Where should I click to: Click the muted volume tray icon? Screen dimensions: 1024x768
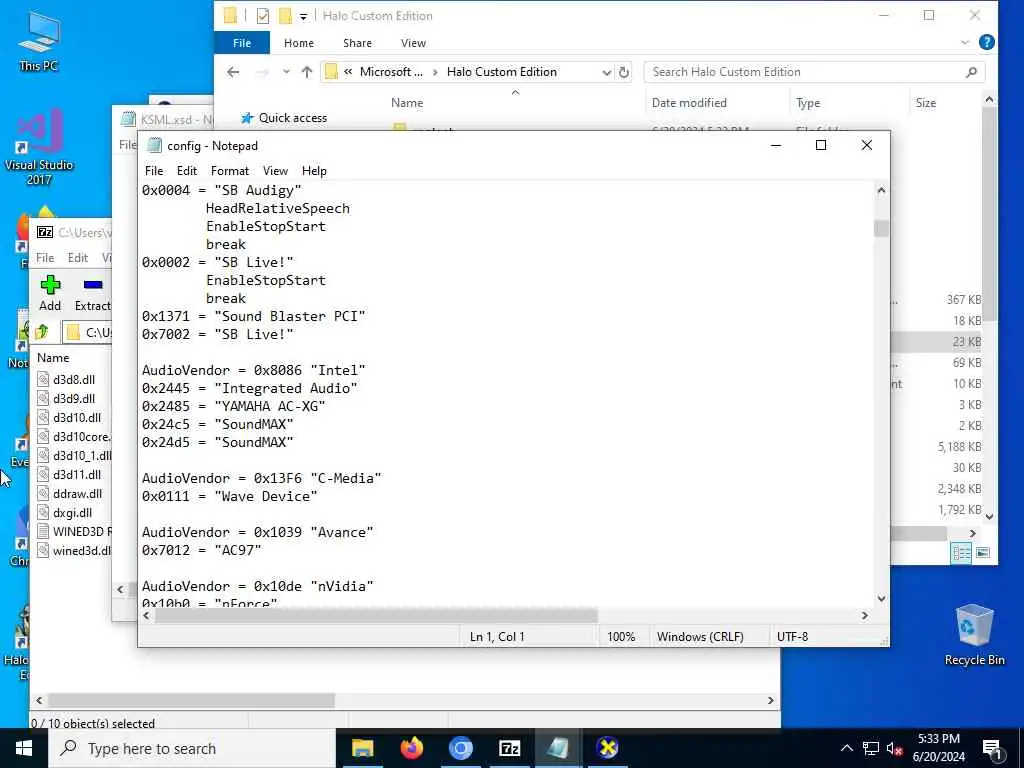point(894,748)
